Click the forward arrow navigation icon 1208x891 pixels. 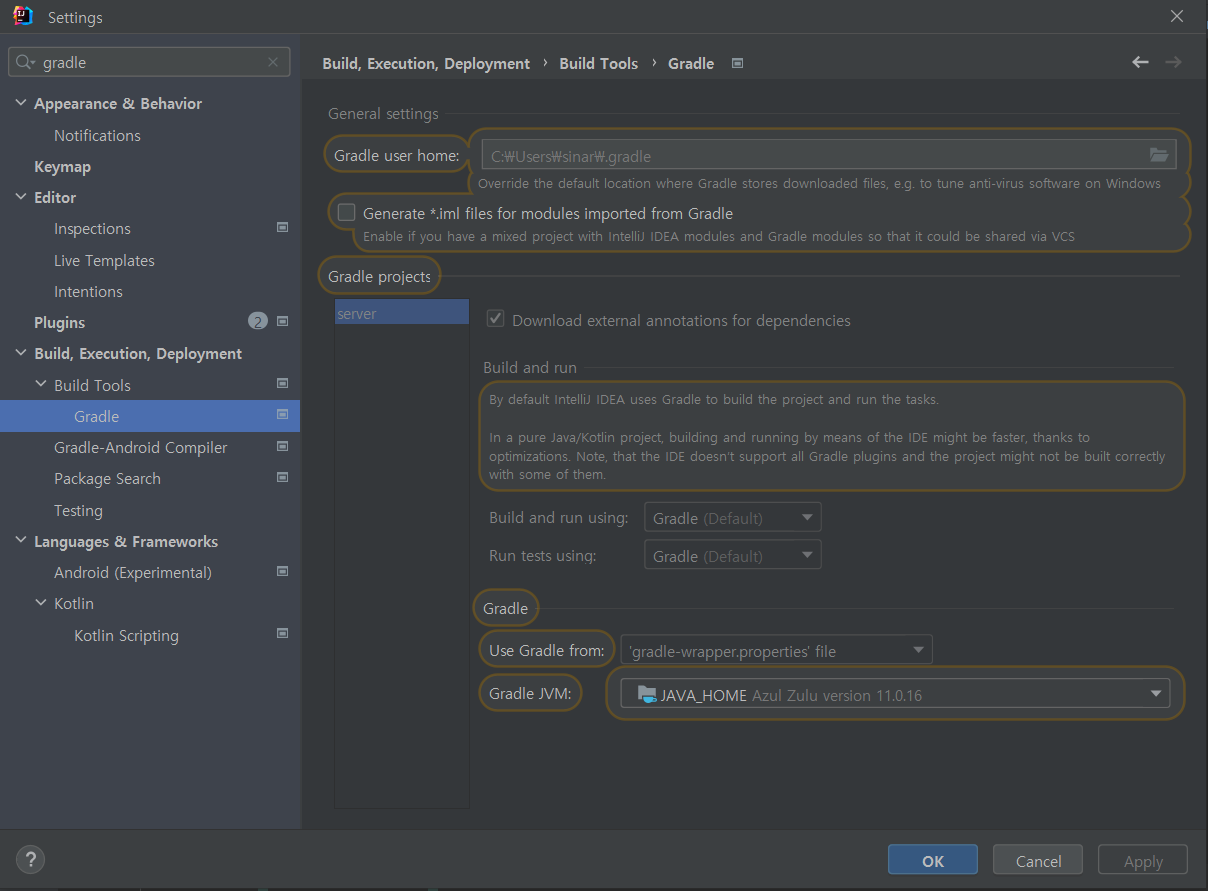click(x=1173, y=62)
